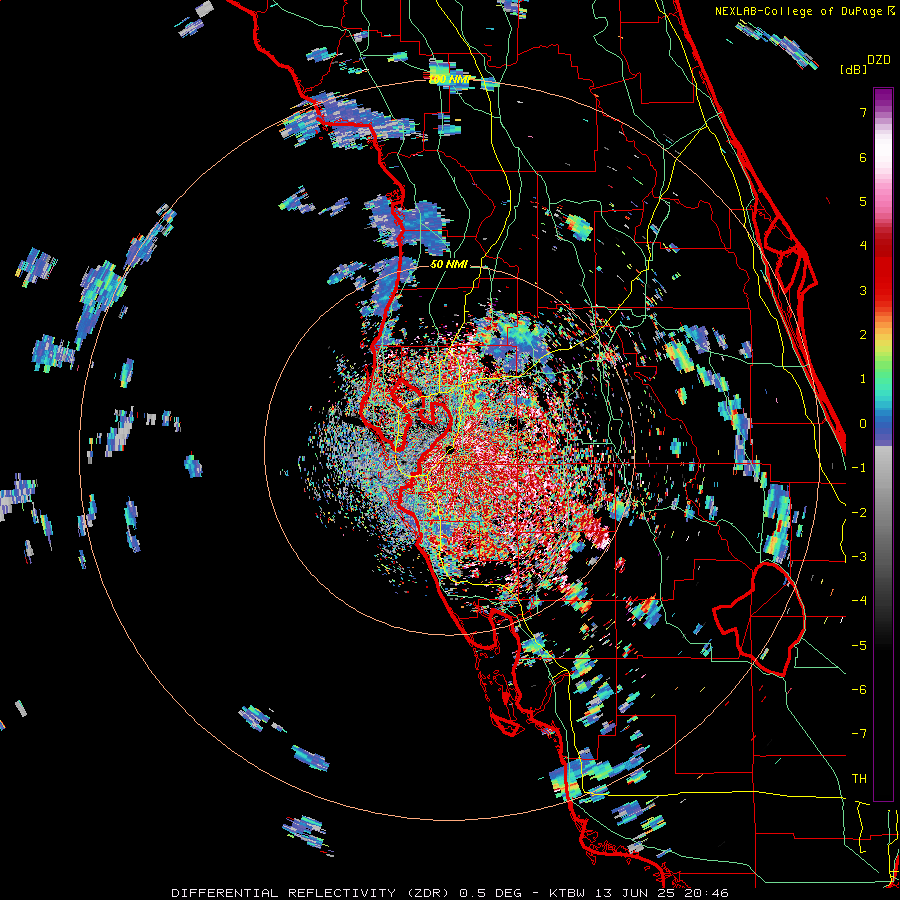
Task: Click the negative 2 tick on color scale
Action: (x=859, y=512)
